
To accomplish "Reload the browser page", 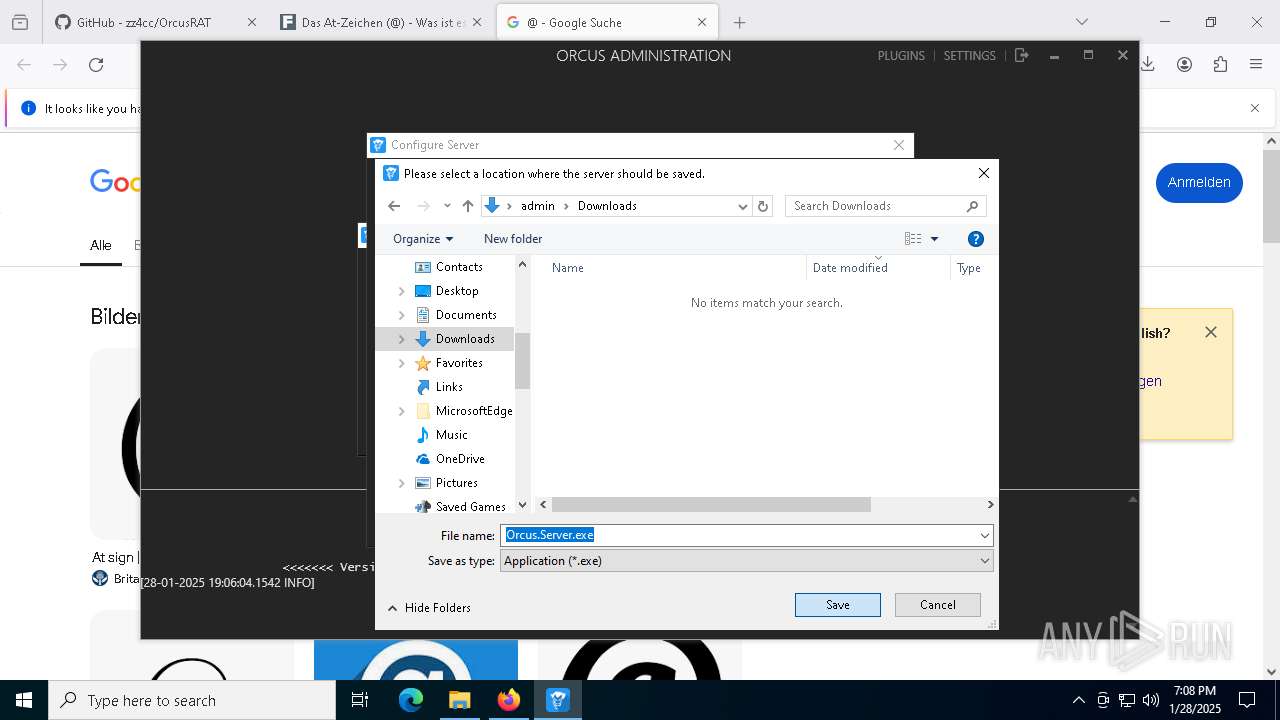I will (96, 65).
